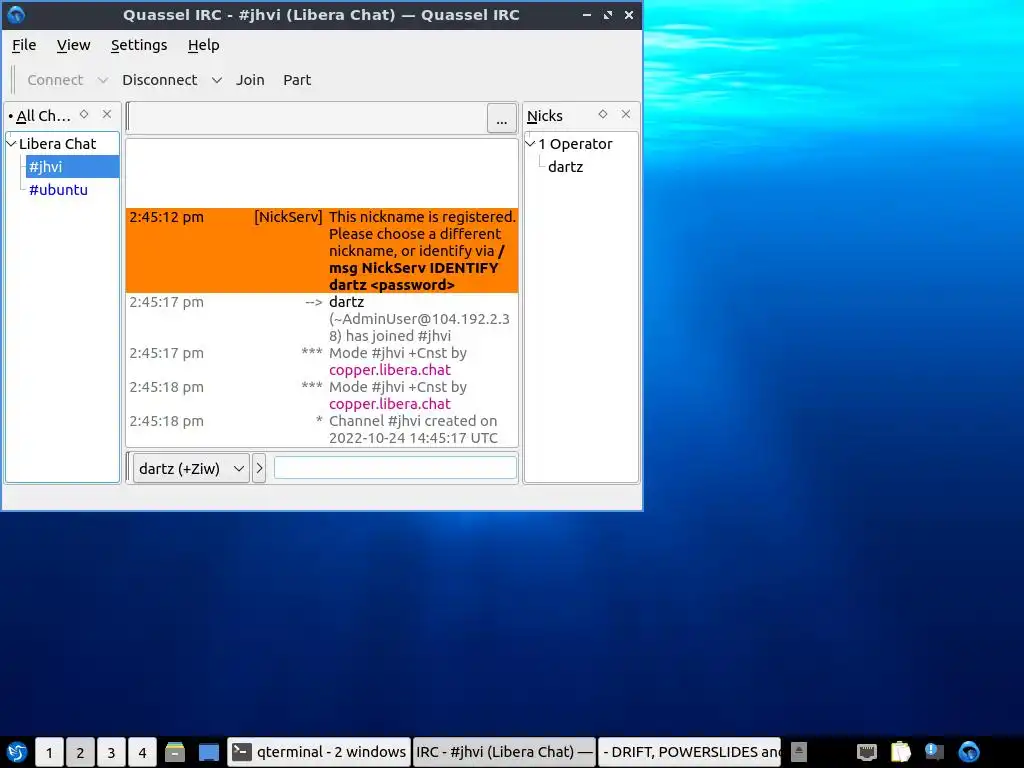Close the All Chats panel

(x=107, y=114)
